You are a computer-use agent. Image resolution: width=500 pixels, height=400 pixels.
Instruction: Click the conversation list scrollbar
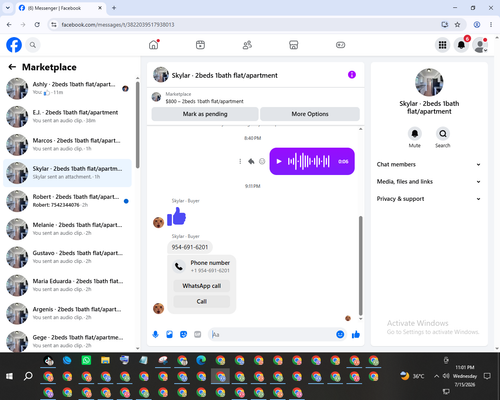click(137, 125)
